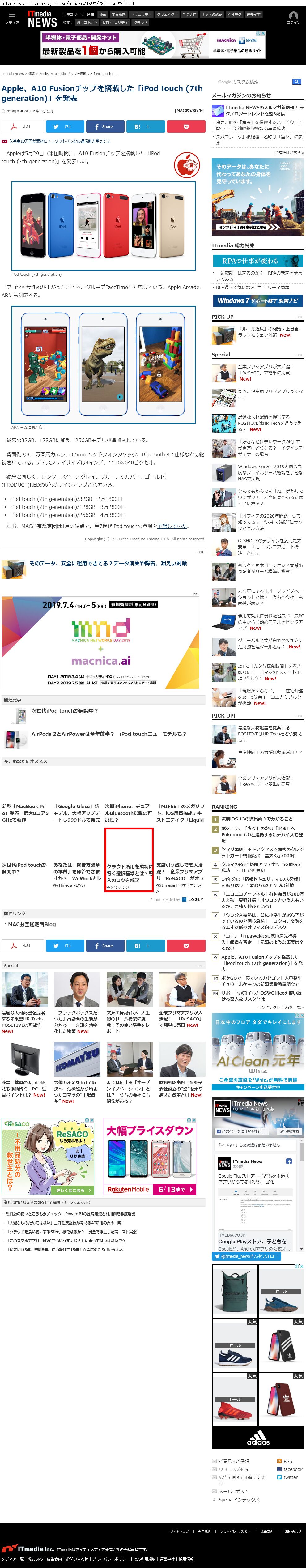The height and width of the screenshot is (1568, 306).
Task: Click the red 済 Apple stamp icon
Action: (x=187, y=165)
